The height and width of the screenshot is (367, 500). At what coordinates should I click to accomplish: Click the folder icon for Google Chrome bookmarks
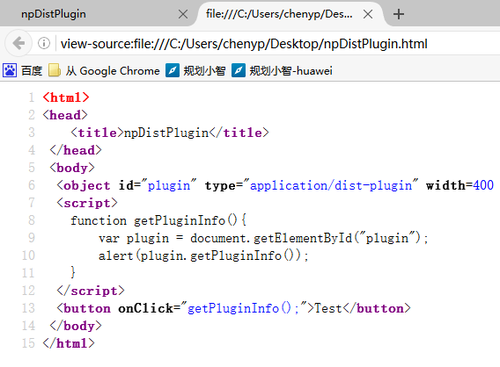click(54, 71)
